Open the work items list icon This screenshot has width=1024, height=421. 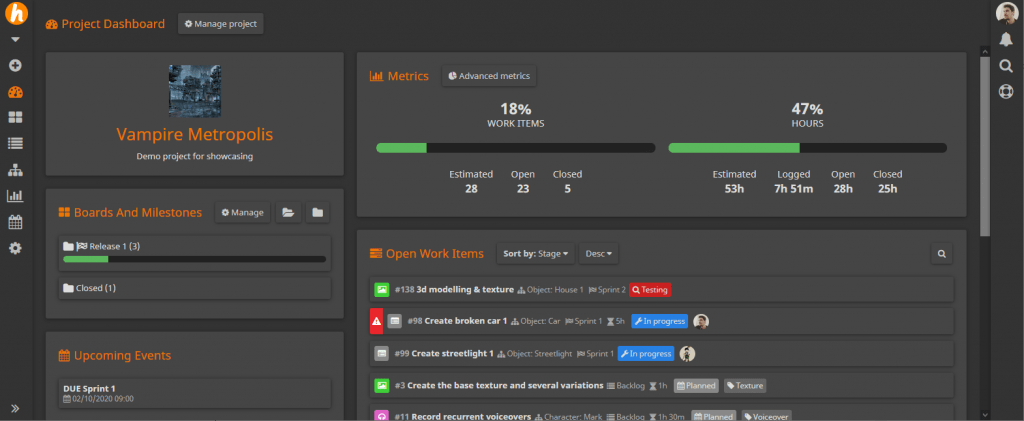(15, 144)
